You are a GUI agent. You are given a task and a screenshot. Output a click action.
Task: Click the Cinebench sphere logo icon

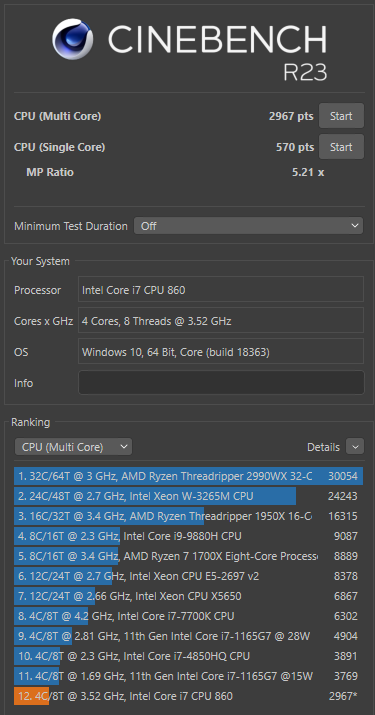coord(73,39)
